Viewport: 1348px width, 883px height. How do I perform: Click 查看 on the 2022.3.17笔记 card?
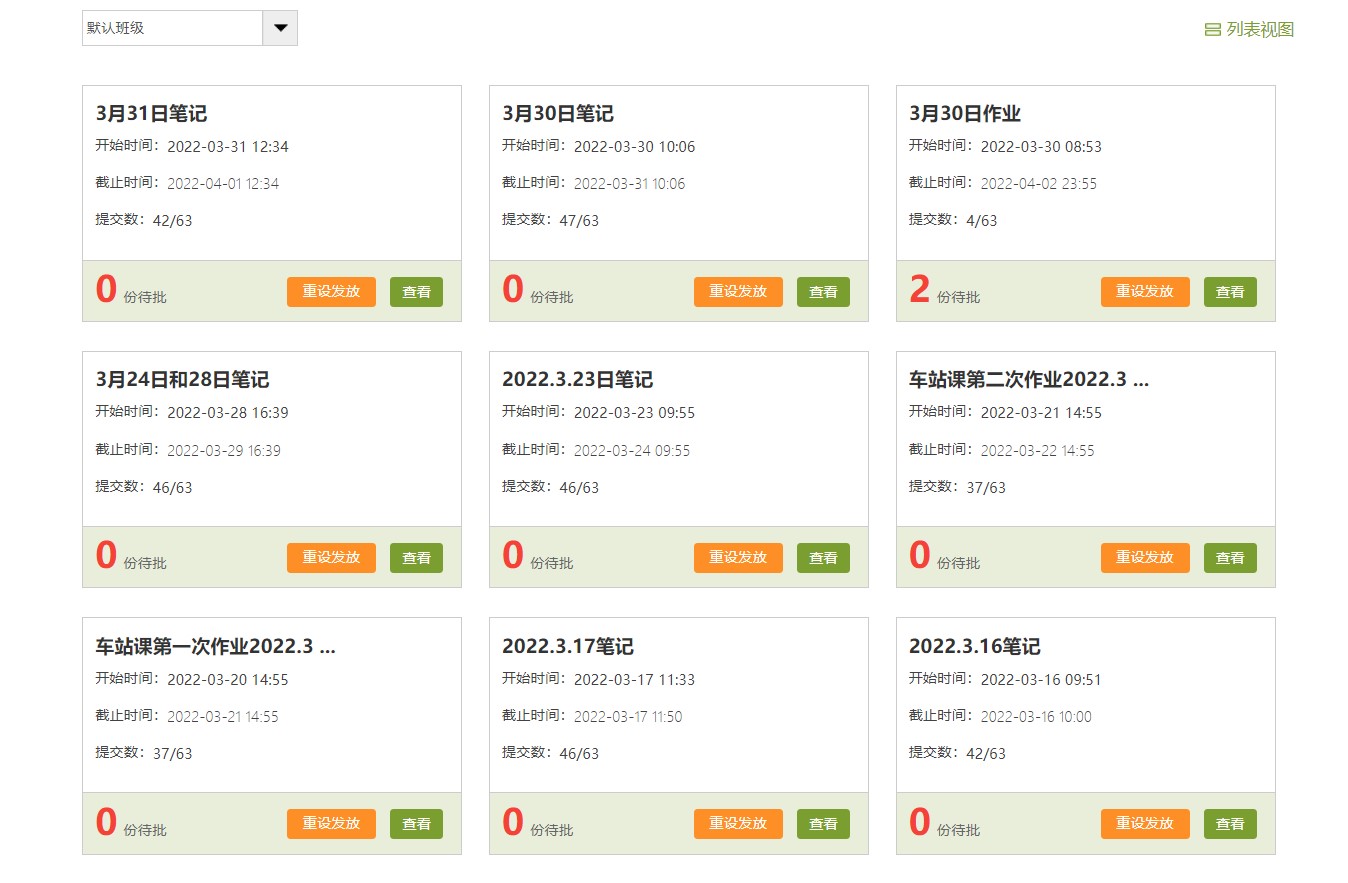pyautogui.click(x=823, y=824)
